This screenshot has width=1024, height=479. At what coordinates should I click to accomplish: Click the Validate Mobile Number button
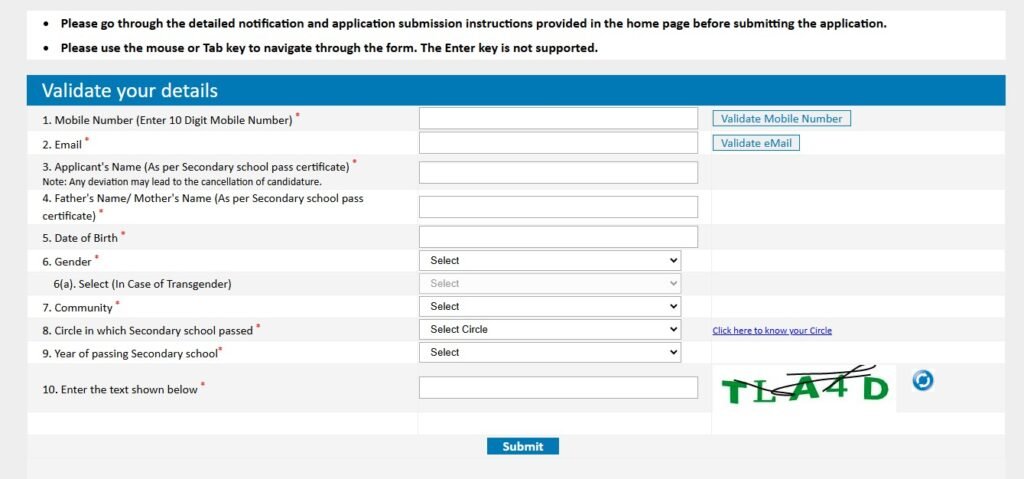pyautogui.click(x=782, y=119)
